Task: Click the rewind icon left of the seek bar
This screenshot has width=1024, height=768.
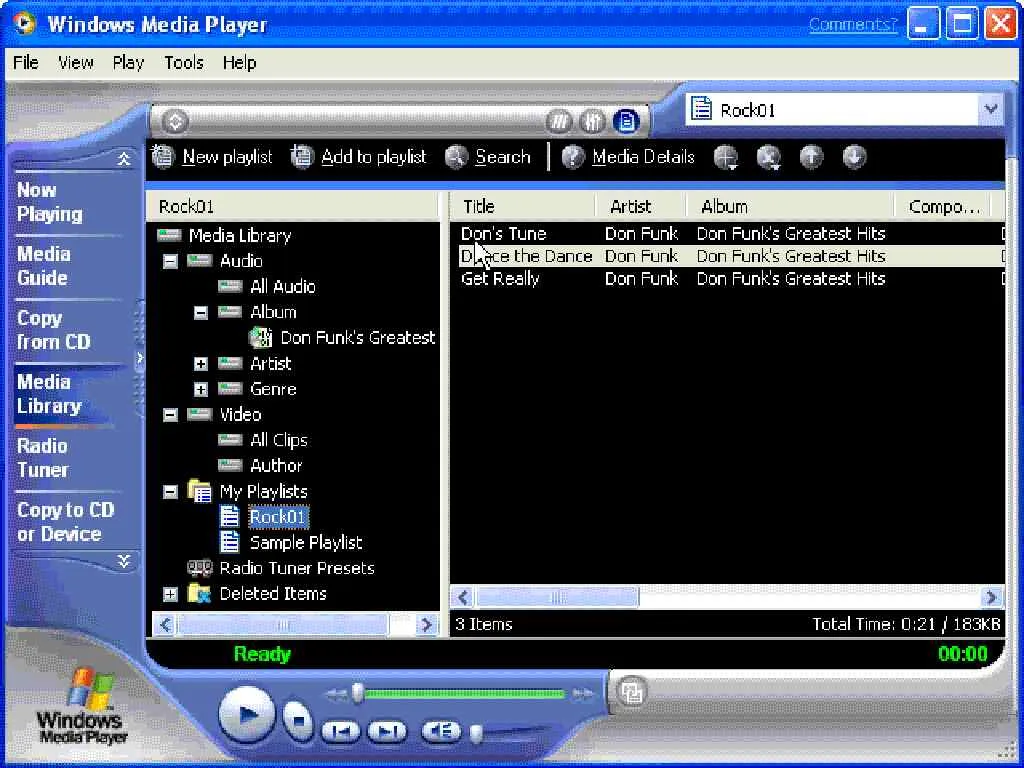Action: pos(336,694)
